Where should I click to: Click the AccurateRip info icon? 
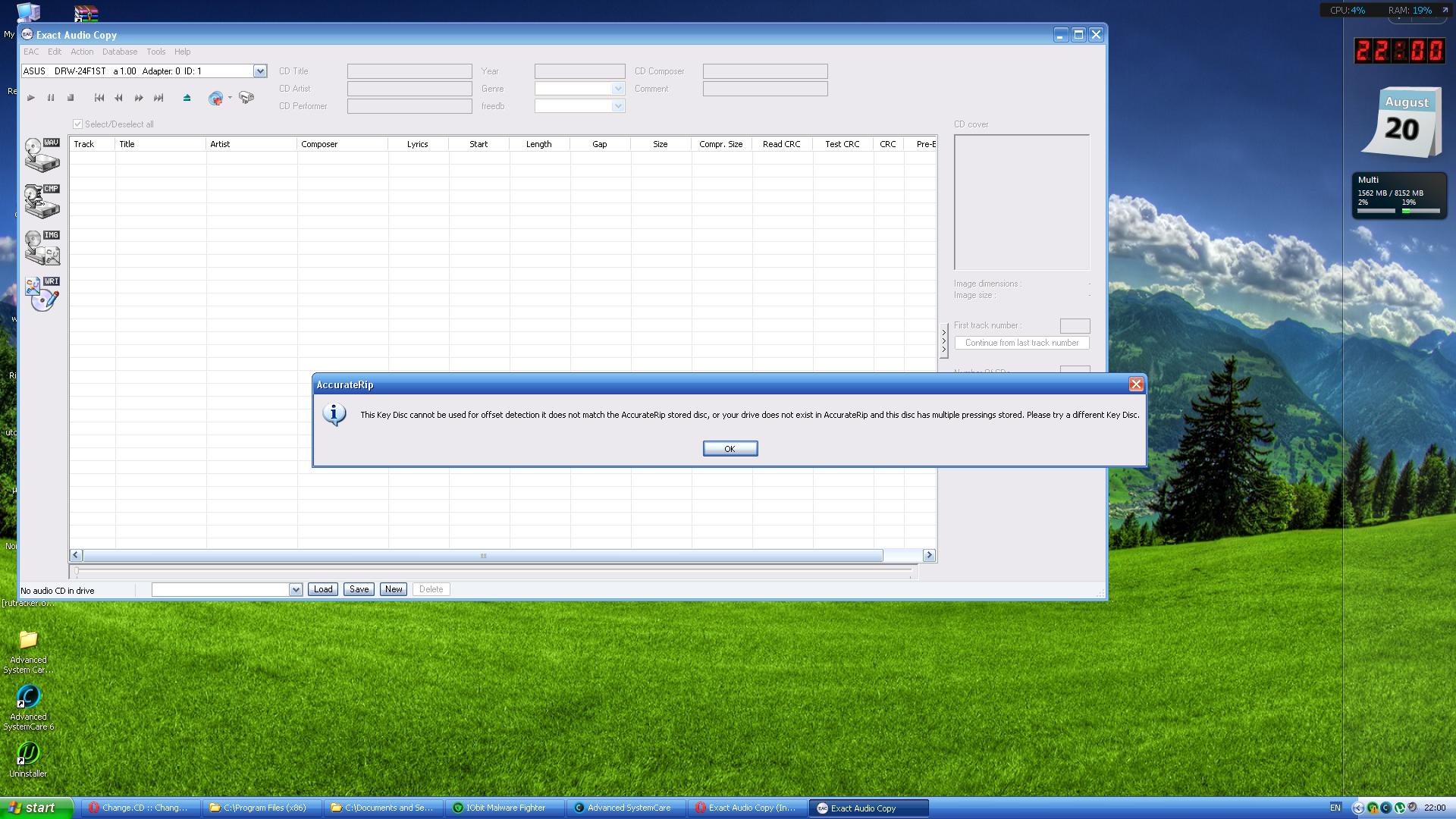coord(334,415)
